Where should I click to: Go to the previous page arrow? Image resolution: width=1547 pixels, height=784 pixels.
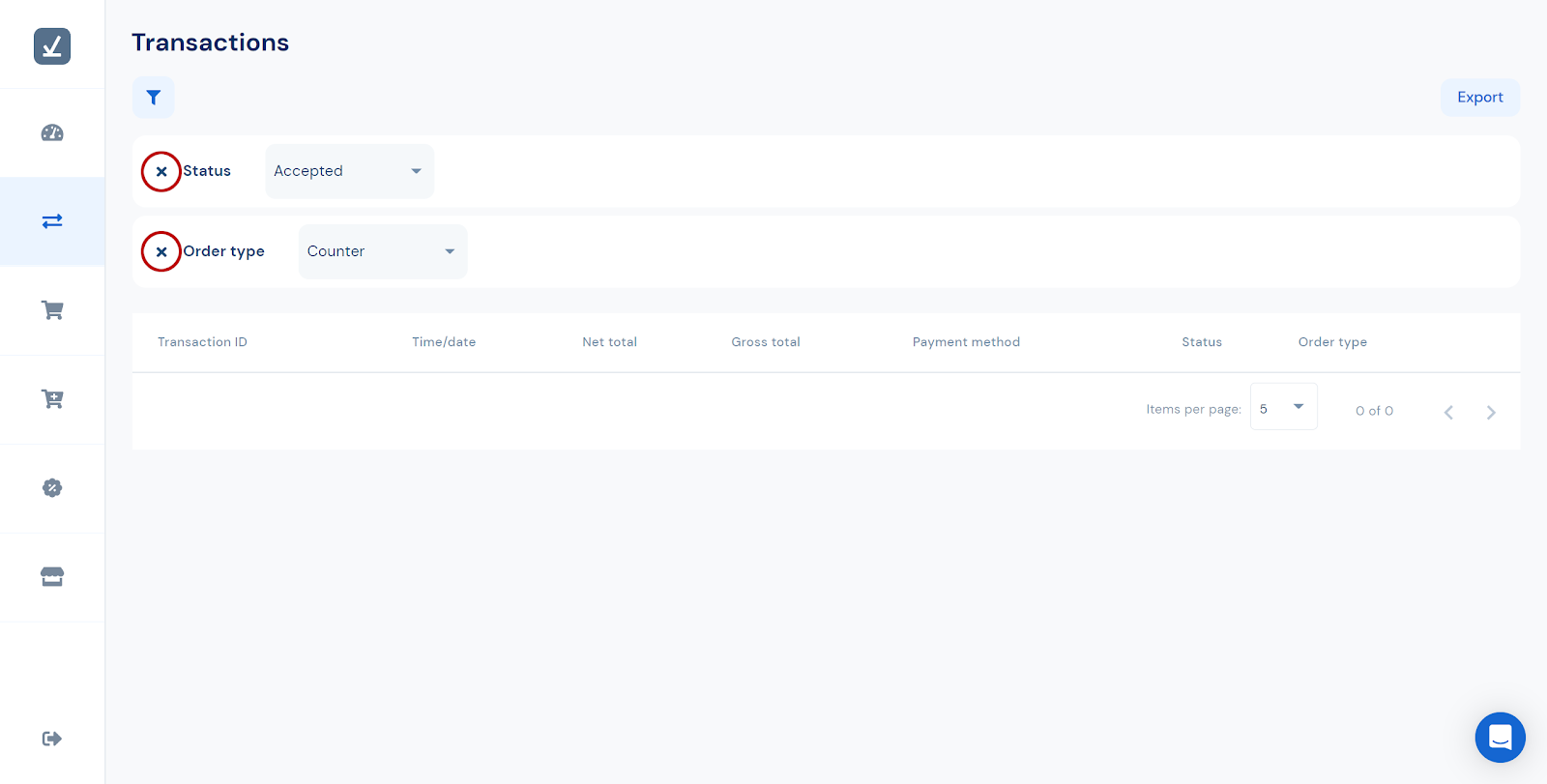1448,413
